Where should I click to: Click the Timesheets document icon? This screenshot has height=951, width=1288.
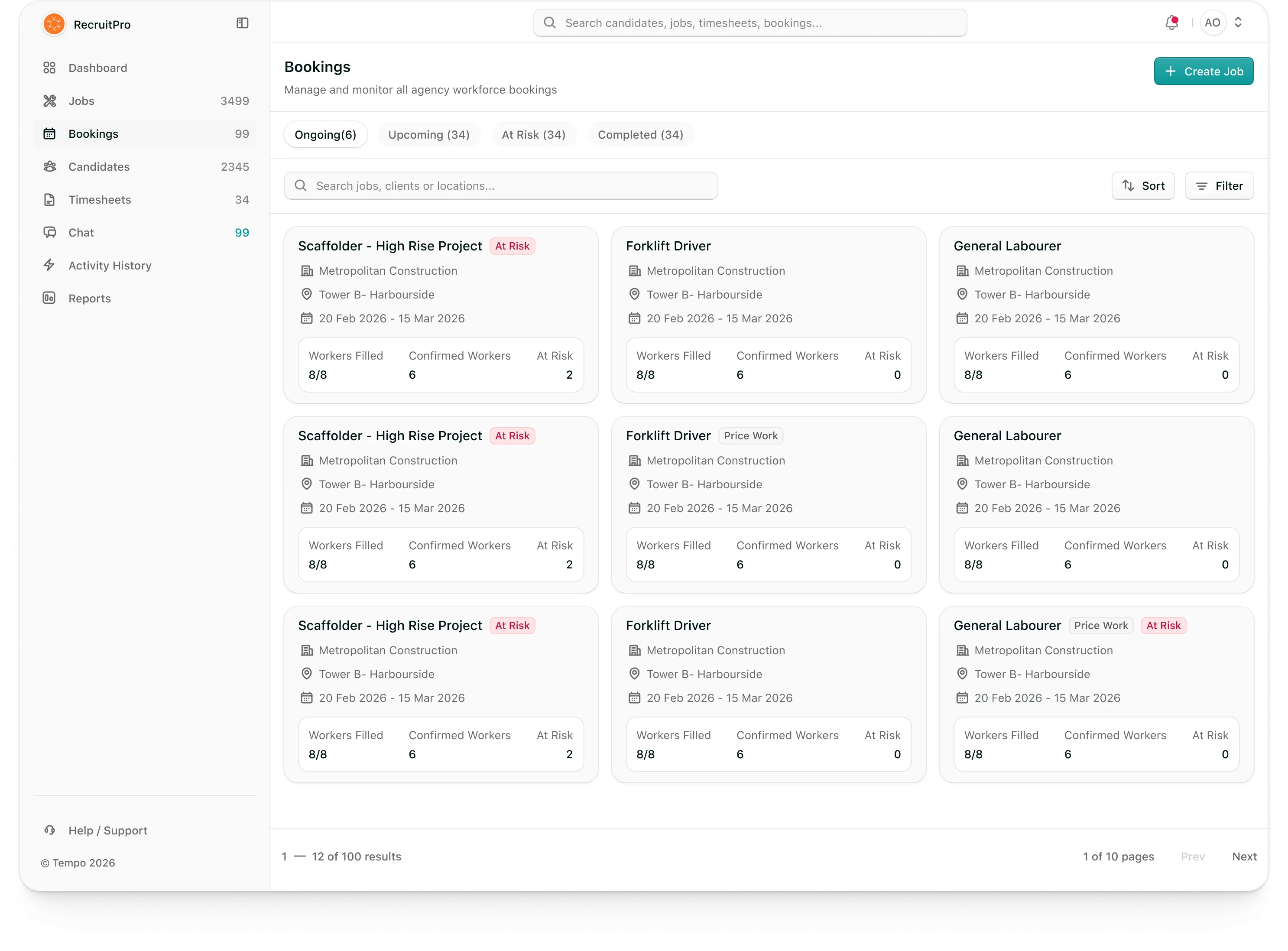[49, 200]
